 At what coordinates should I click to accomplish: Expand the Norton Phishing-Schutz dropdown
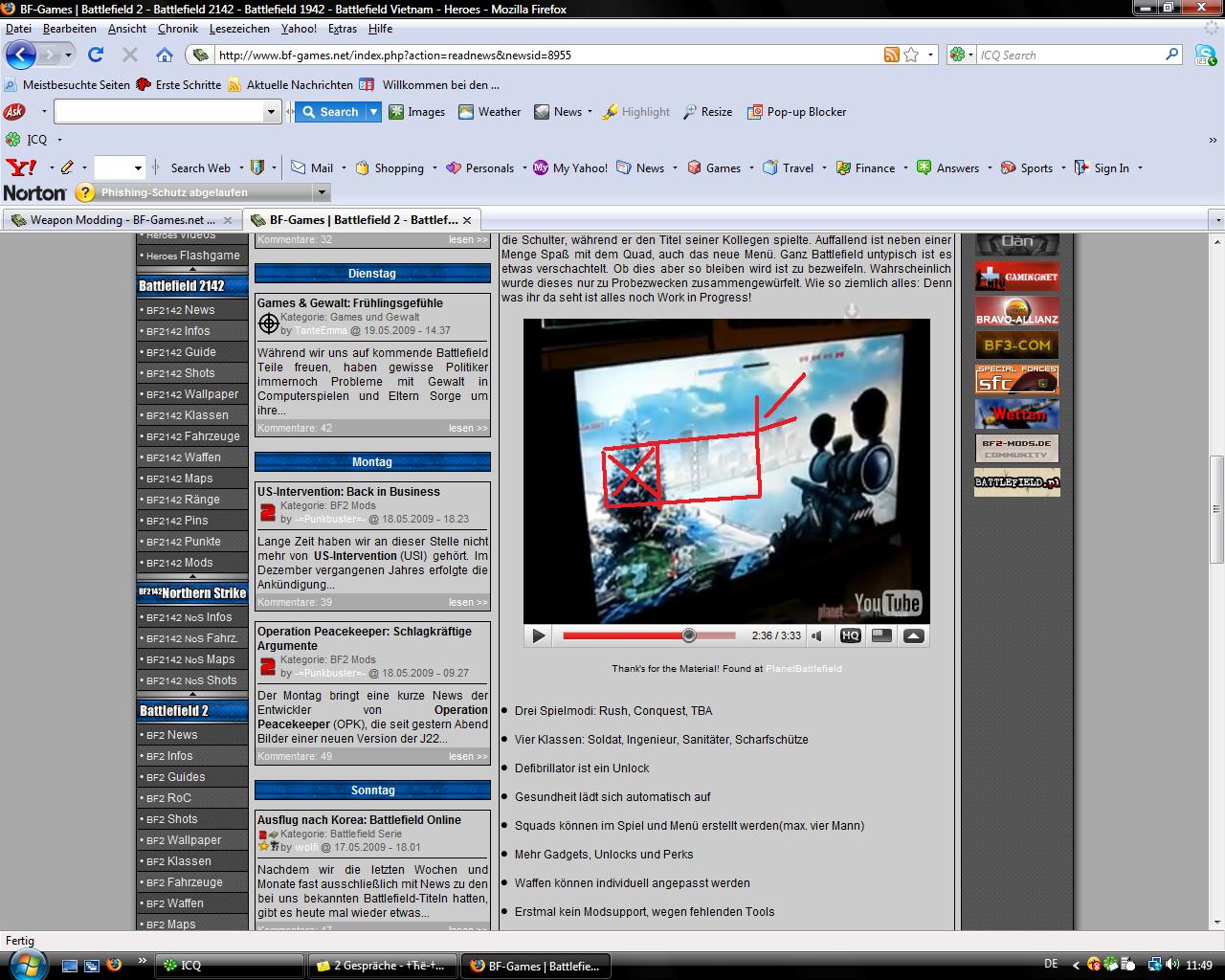click(x=322, y=192)
